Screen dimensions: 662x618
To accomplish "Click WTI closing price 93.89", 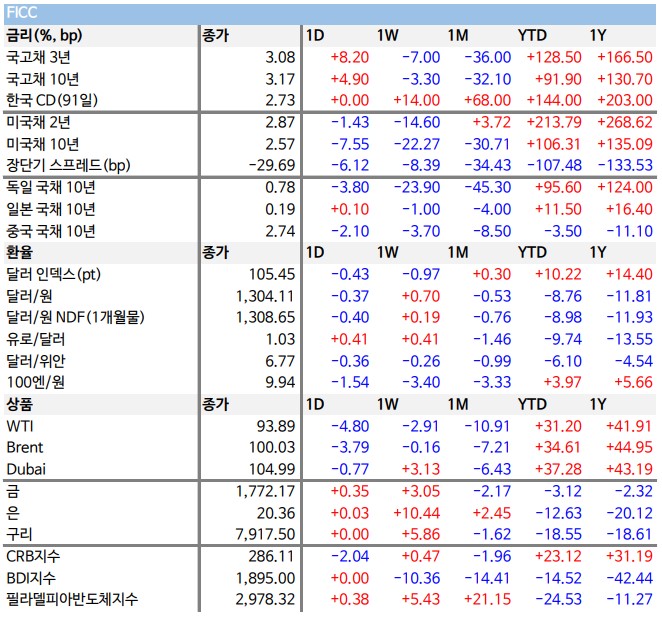I will 276,426.
